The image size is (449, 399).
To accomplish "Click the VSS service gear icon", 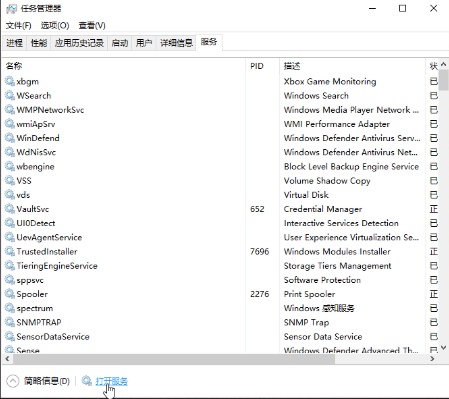I will 10,180.
